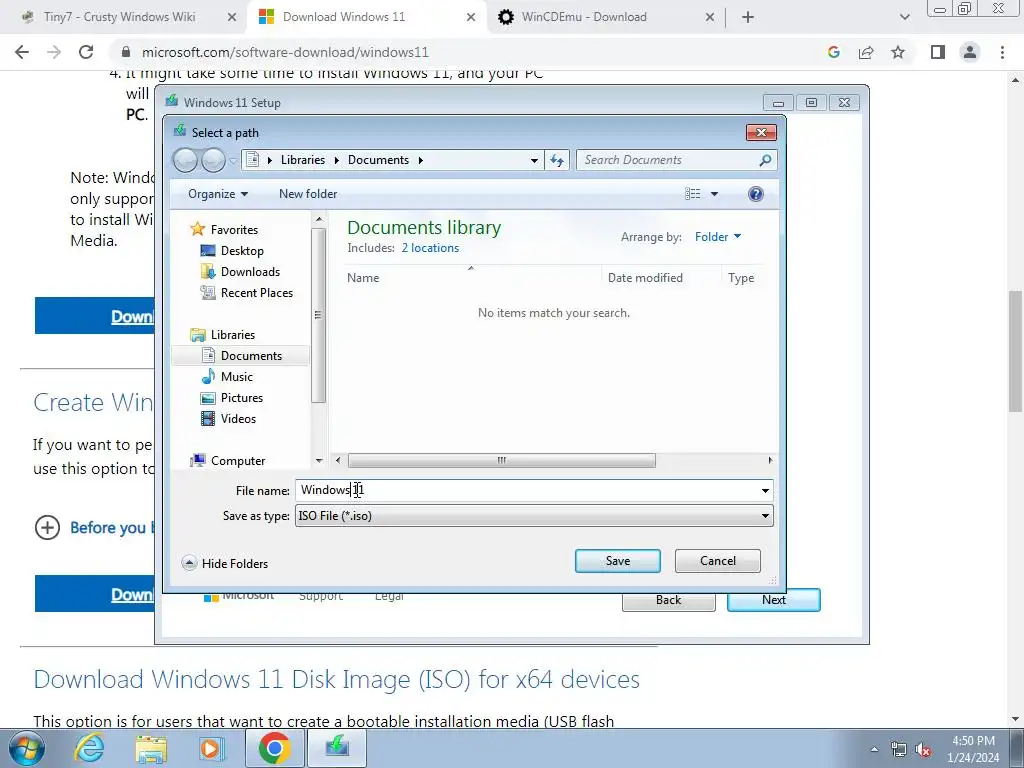Screen dimensions: 1024x768
Task: Click the refresh icon in path bar
Action: (x=557, y=160)
